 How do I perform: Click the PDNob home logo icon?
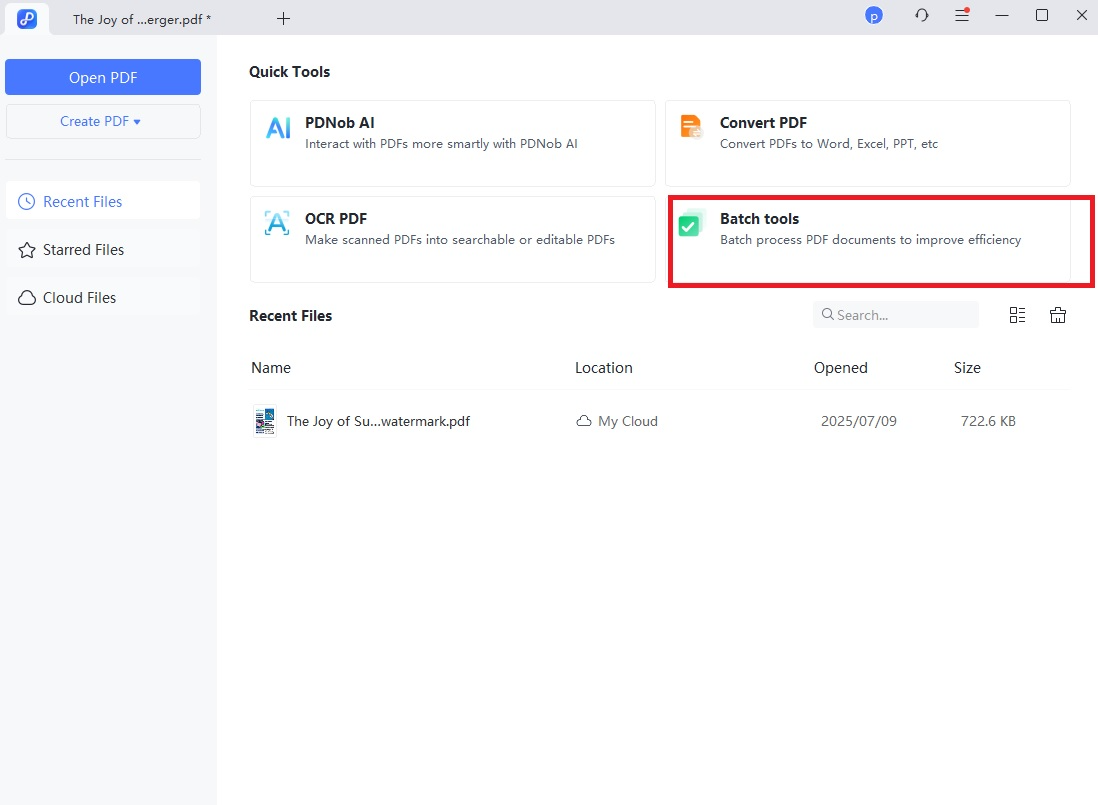(27, 18)
